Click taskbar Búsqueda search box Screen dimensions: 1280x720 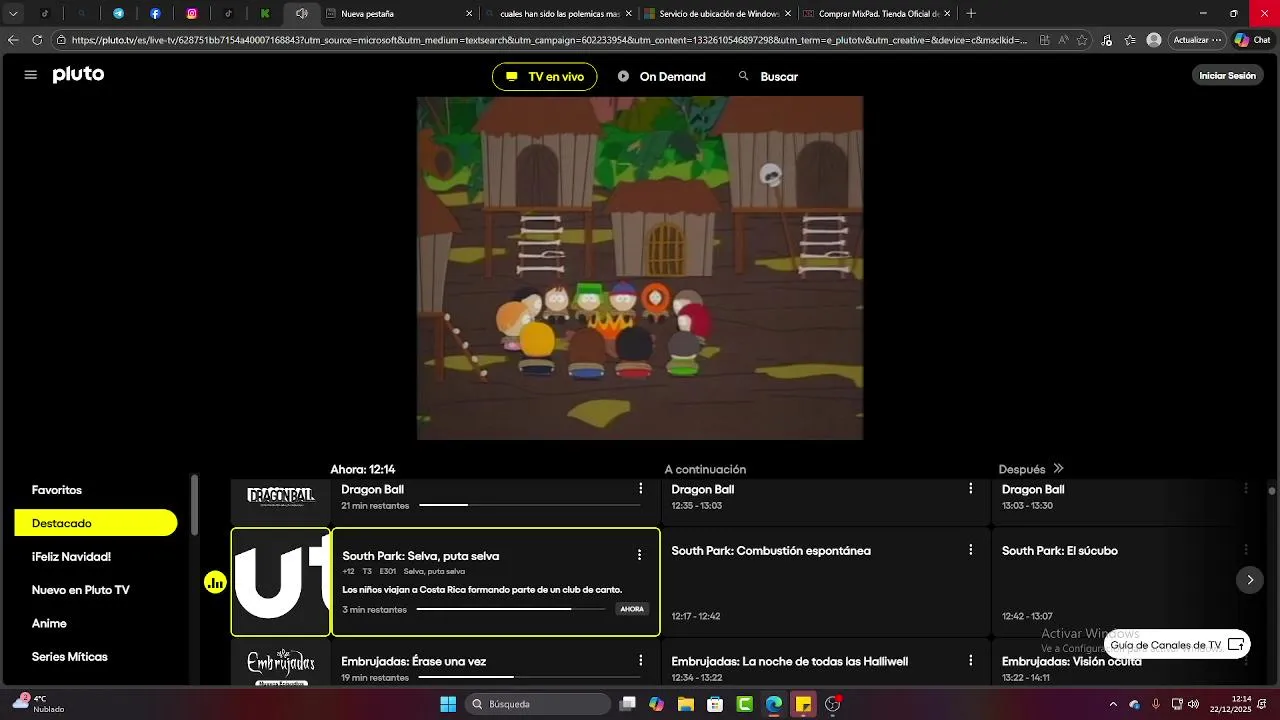[540, 704]
